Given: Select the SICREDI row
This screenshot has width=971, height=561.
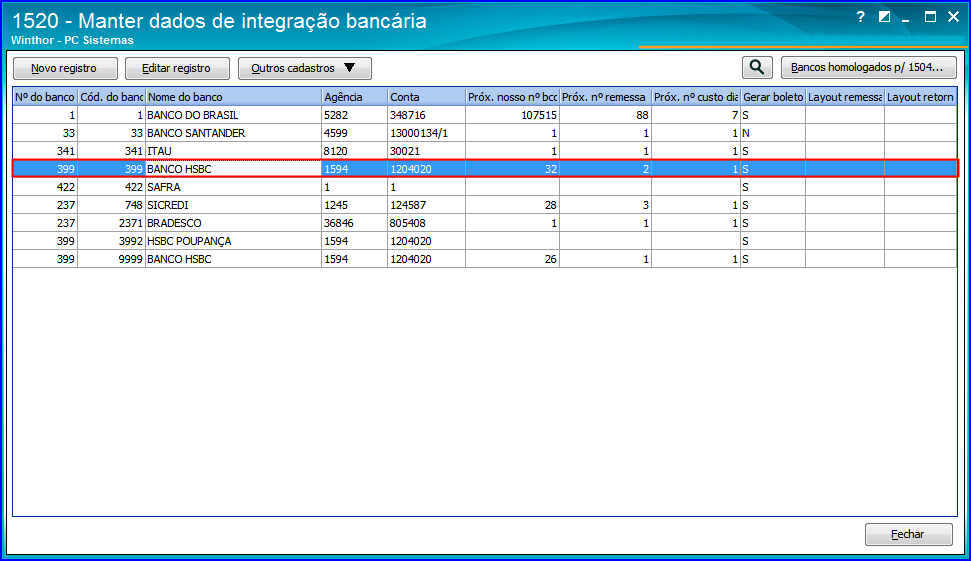Looking at the screenshot, I should [x=485, y=205].
